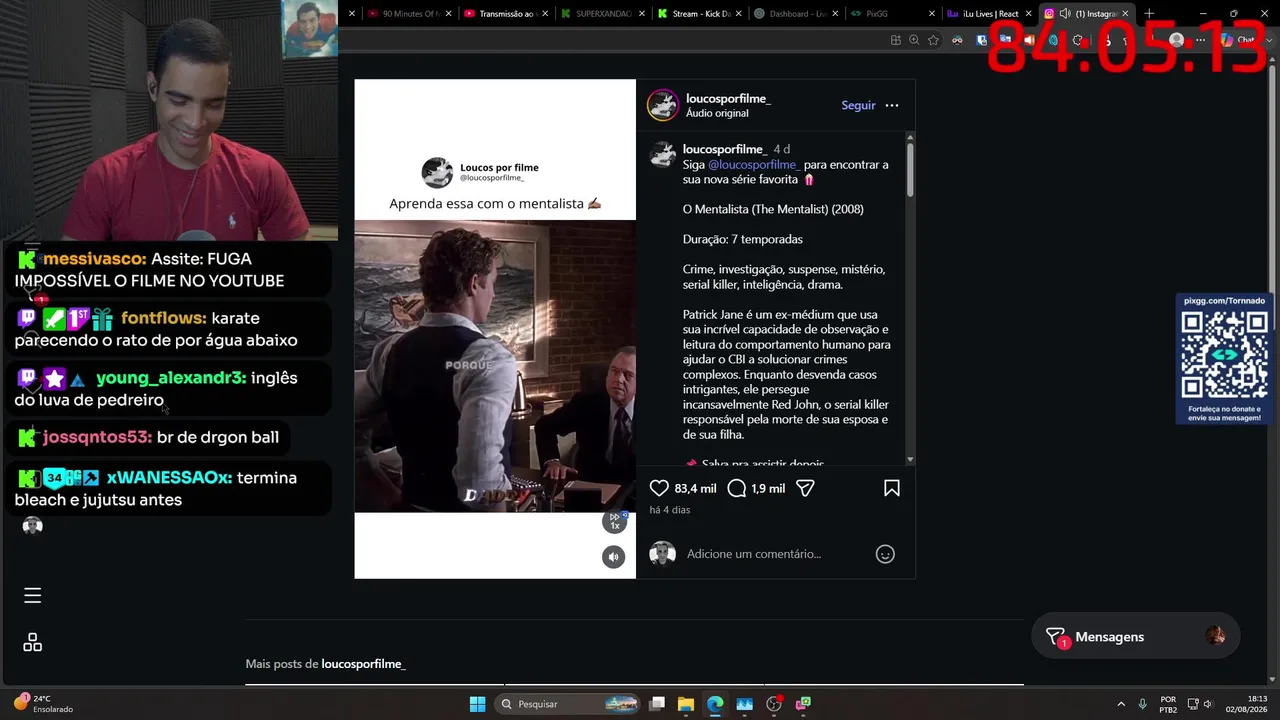Screen dimensions: 1280x720
Task: Open Task View on the taskbar
Action: tap(657, 704)
